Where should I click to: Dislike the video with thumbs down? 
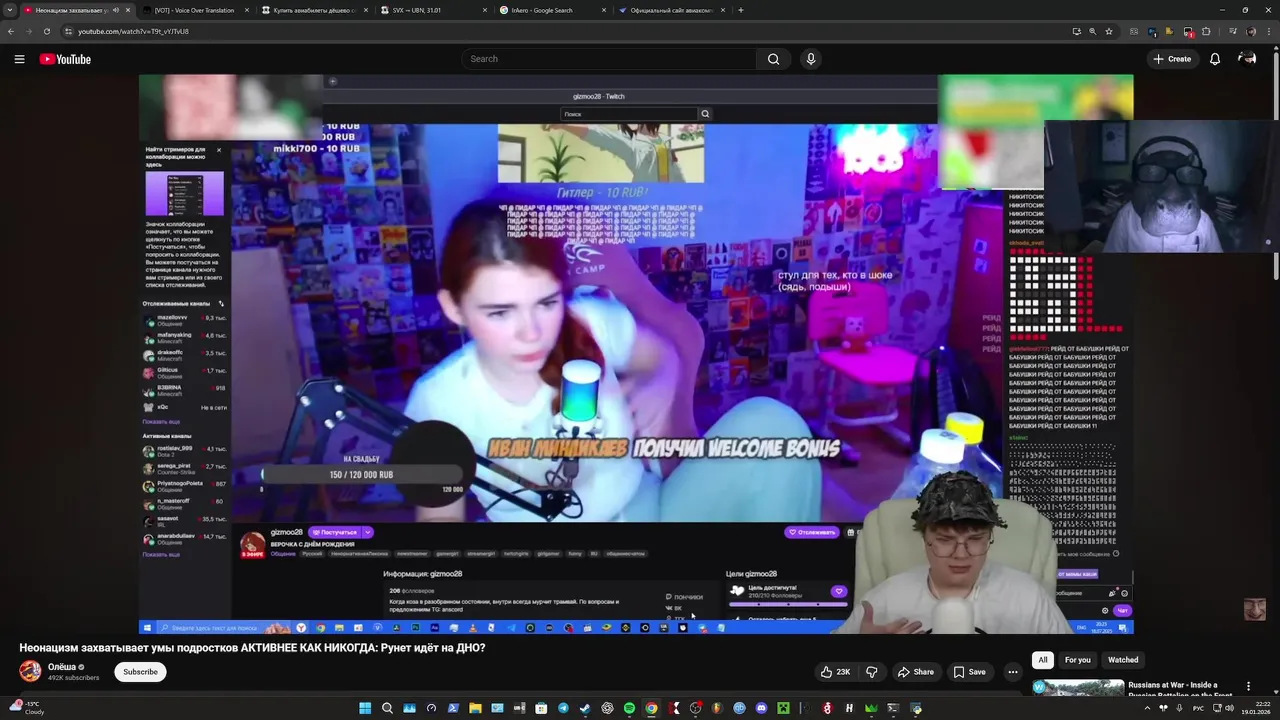pos(871,672)
